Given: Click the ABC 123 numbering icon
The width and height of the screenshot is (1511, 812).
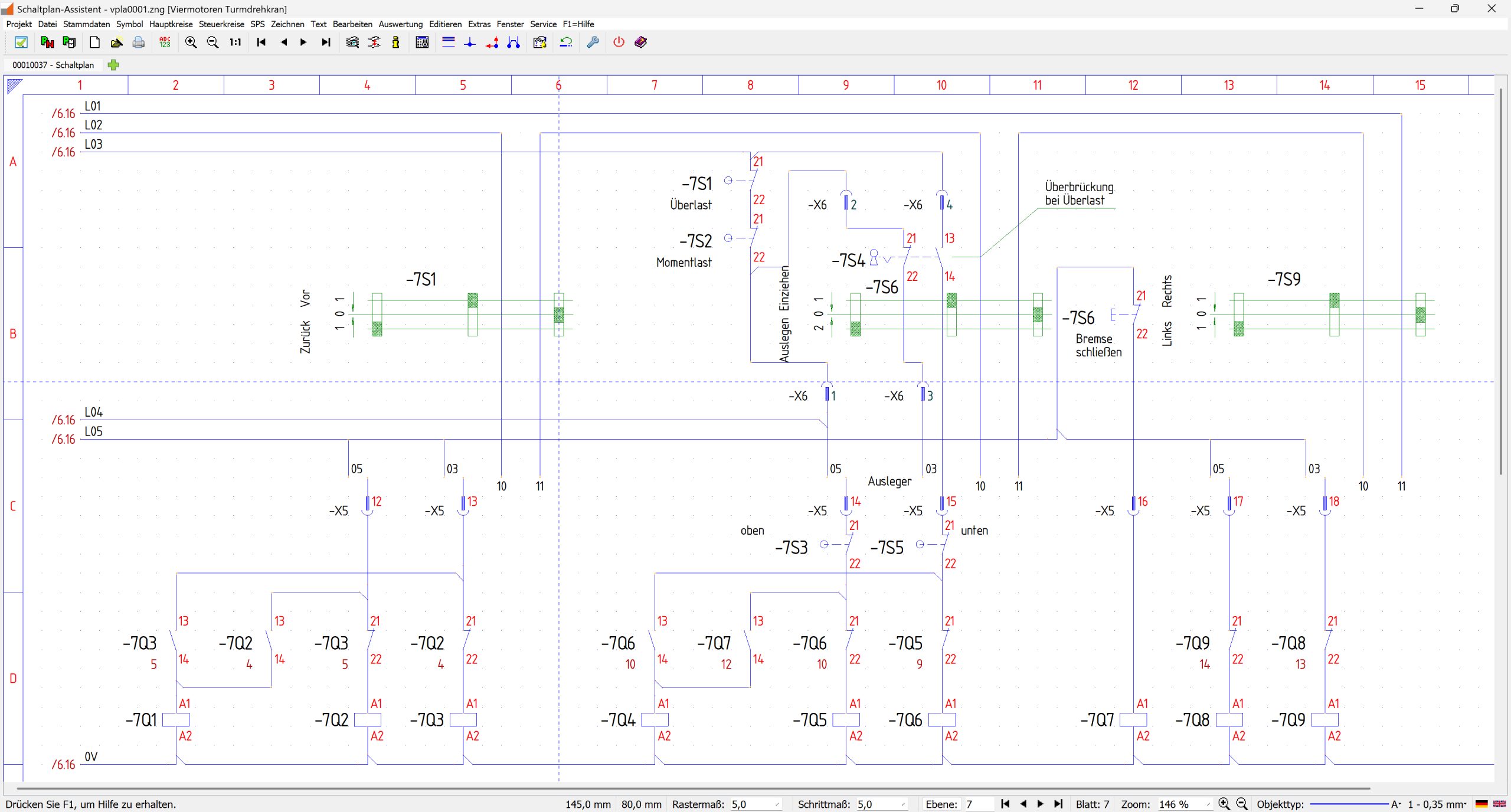Looking at the screenshot, I should point(165,42).
